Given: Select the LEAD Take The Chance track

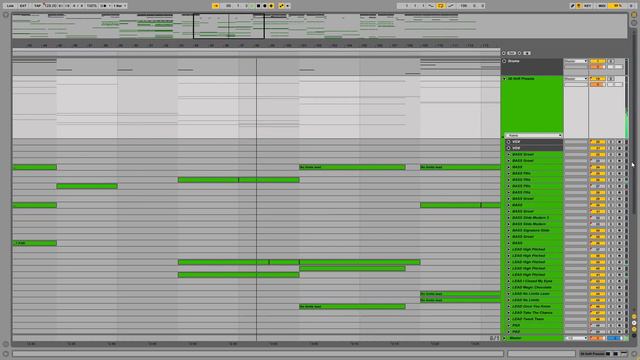Looking at the screenshot, I should tap(532, 313).
